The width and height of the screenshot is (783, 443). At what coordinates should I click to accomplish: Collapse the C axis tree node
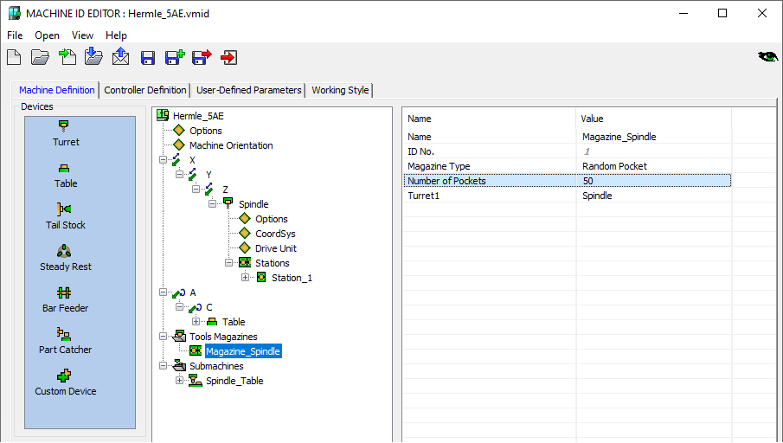tap(179, 307)
